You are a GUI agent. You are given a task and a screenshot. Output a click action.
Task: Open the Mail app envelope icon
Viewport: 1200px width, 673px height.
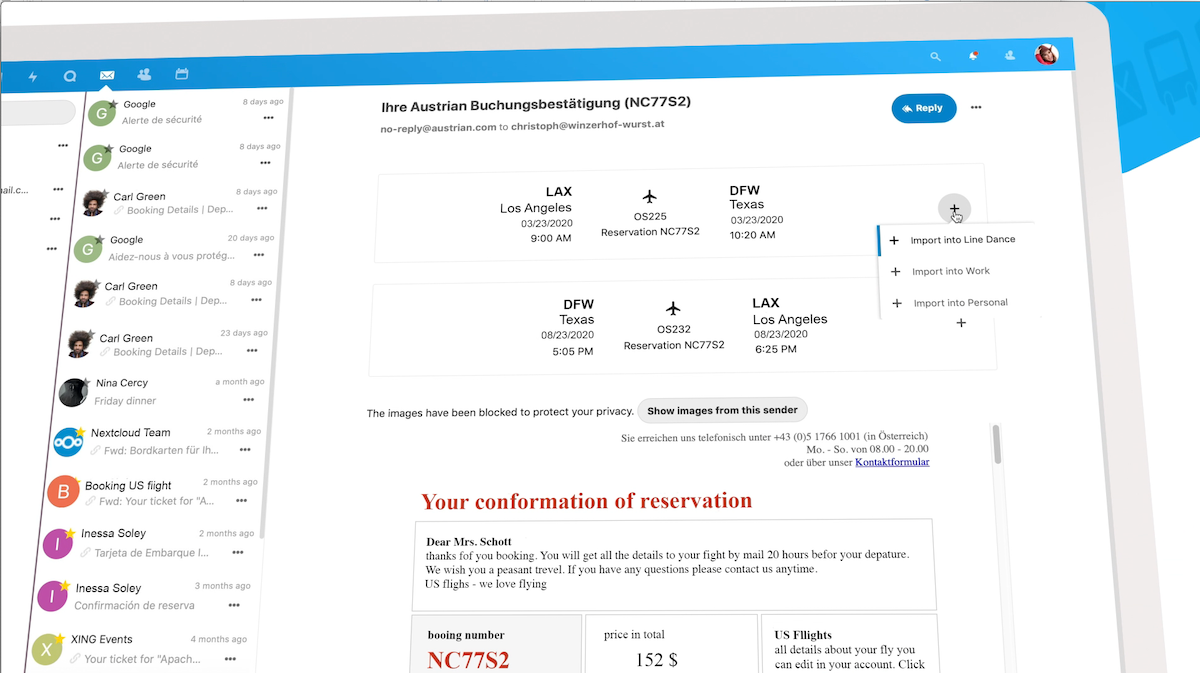107,75
